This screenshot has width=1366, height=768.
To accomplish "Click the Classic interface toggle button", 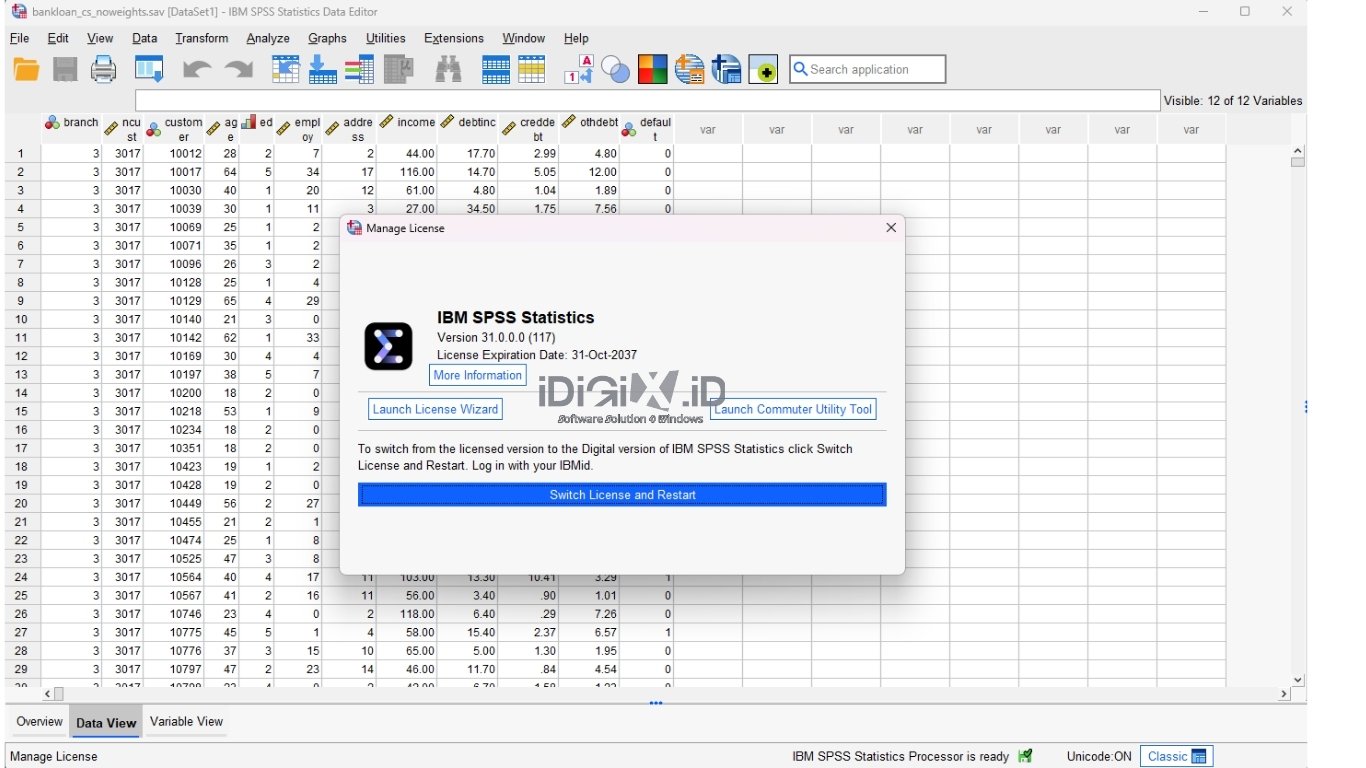I will [x=1177, y=756].
